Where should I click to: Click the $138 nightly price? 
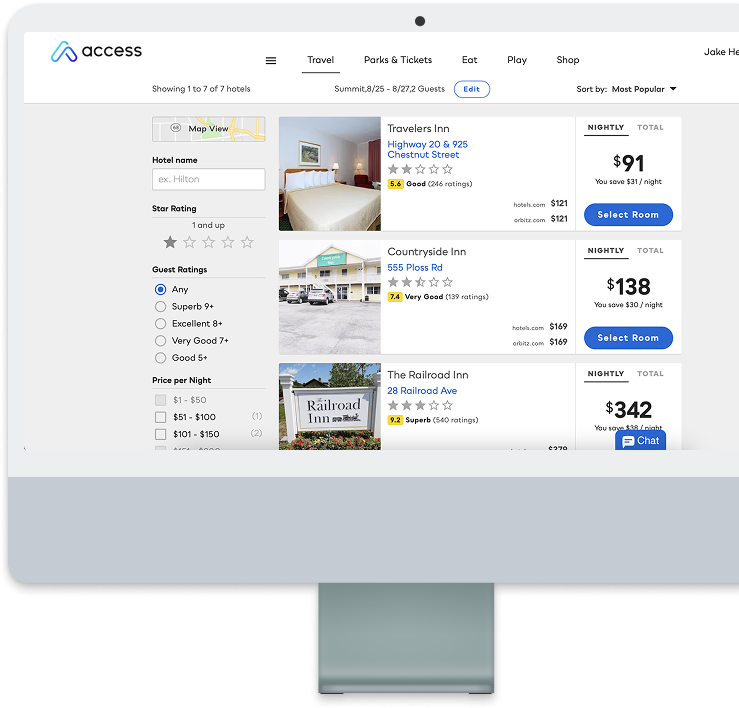click(628, 286)
